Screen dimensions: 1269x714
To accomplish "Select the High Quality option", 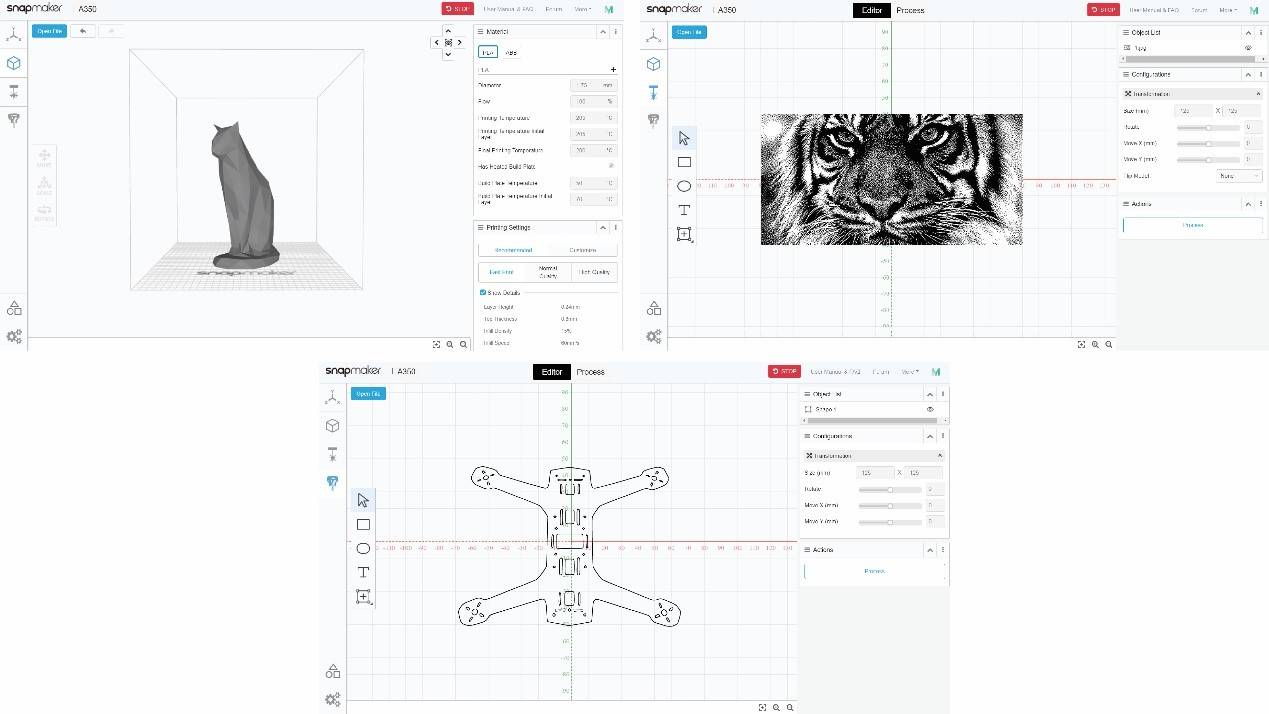I will coord(594,272).
